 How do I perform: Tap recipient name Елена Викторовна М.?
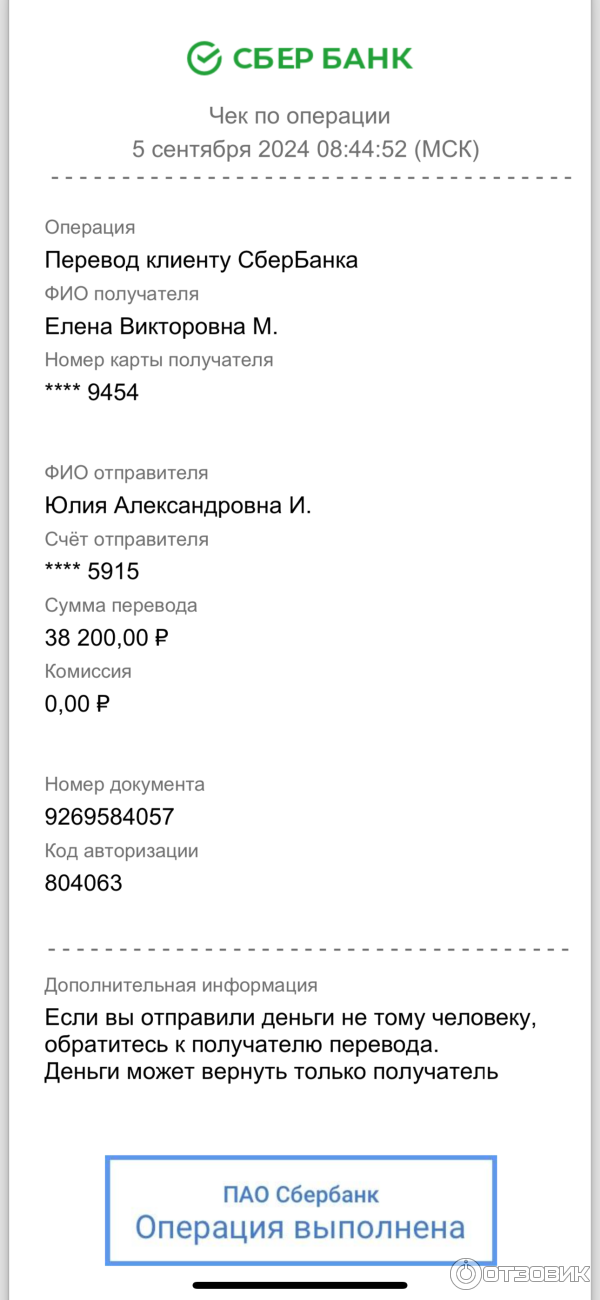click(x=161, y=326)
